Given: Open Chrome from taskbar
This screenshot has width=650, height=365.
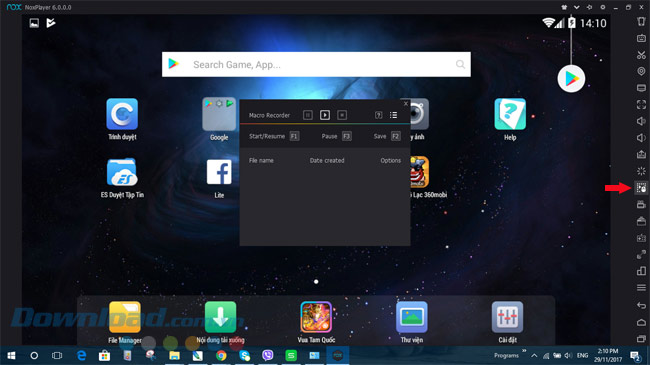Looking at the screenshot, I should tap(221, 355).
